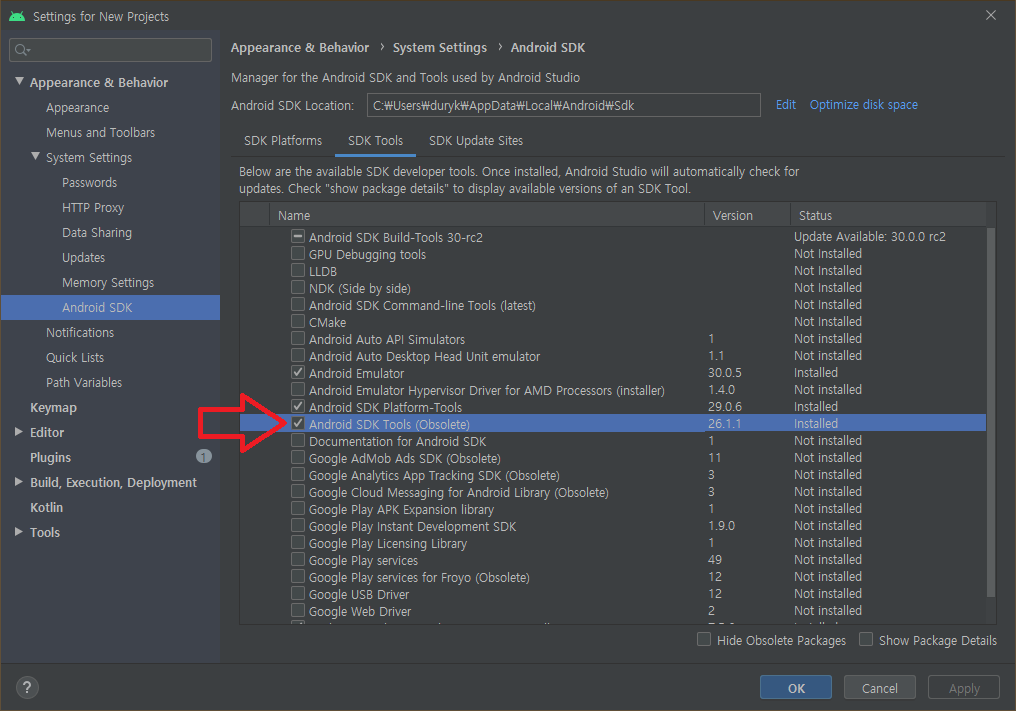The image size is (1016, 711).
Task: Click version 30.0.5 of Android Emulator
Action: click(x=724, y=373)
